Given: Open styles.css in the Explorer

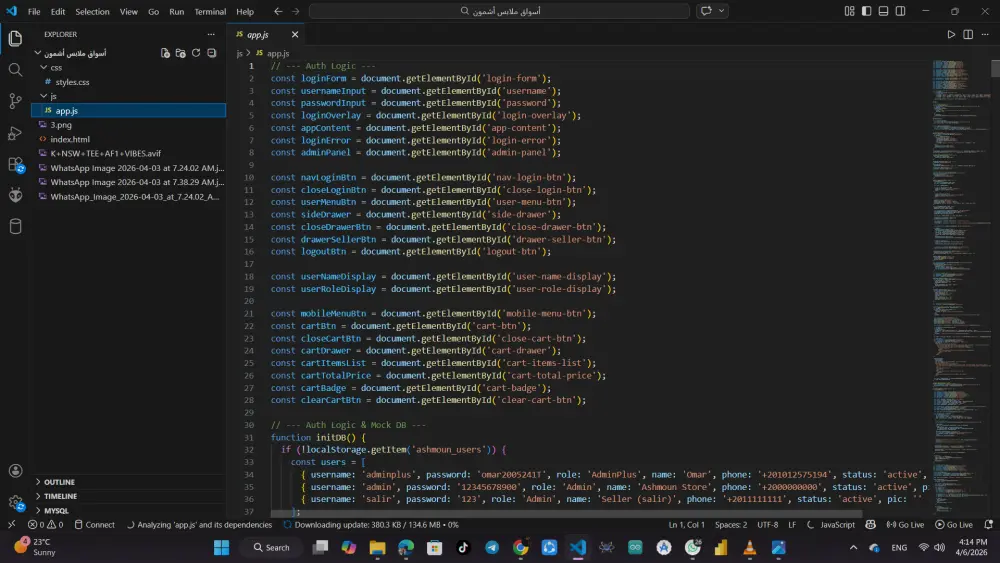Looking at the screenshot, I should [128, 82].
